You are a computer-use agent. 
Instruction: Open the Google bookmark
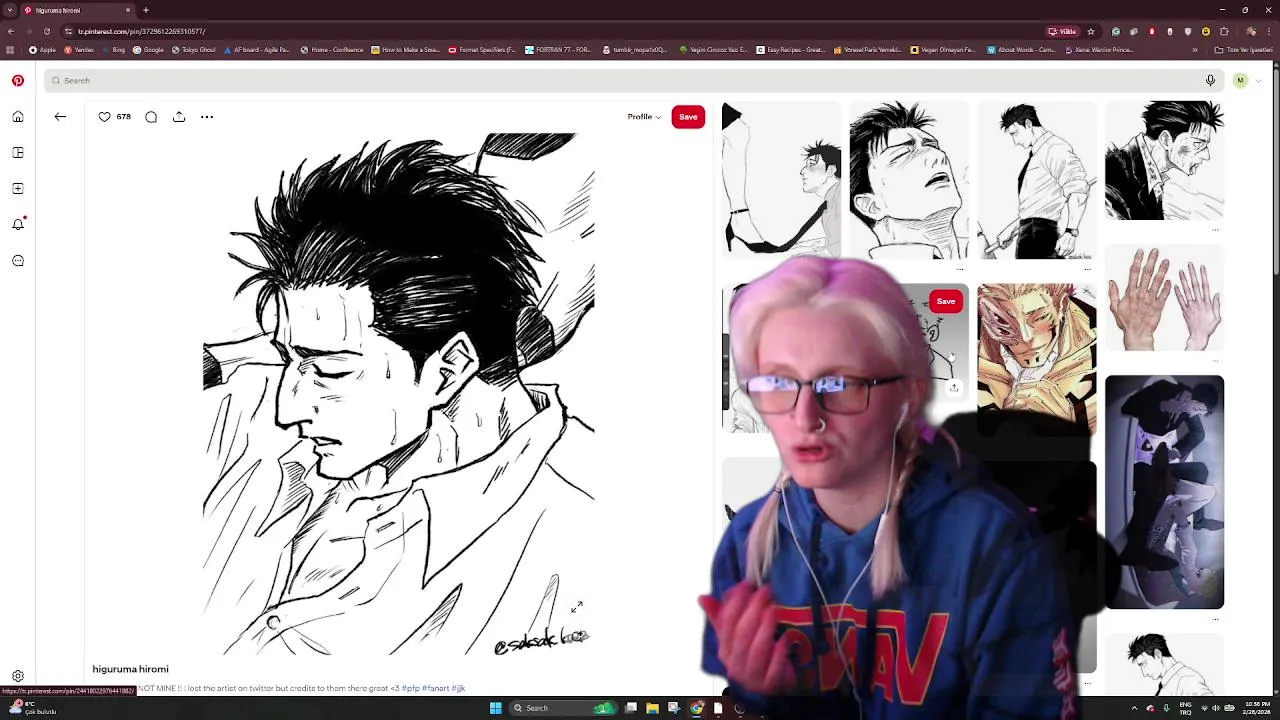pos(149,50)
